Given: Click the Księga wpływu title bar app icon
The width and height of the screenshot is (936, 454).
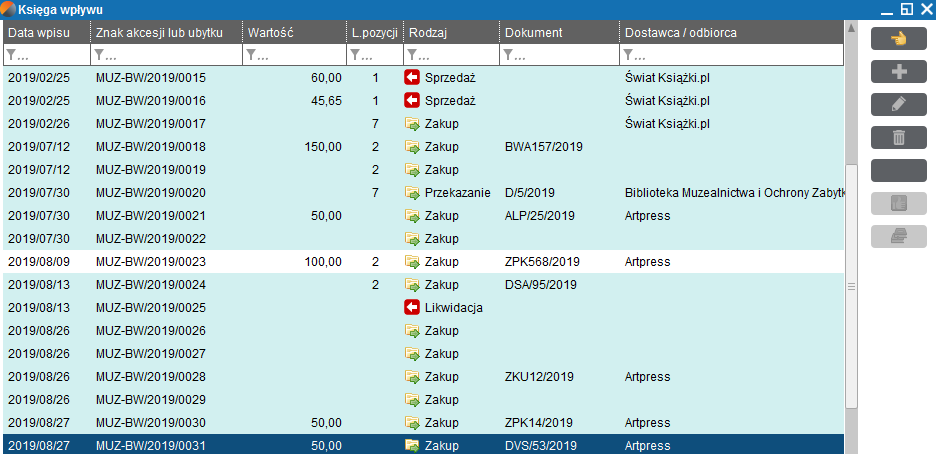Looking at the screenshot, I should click(9, 9).
